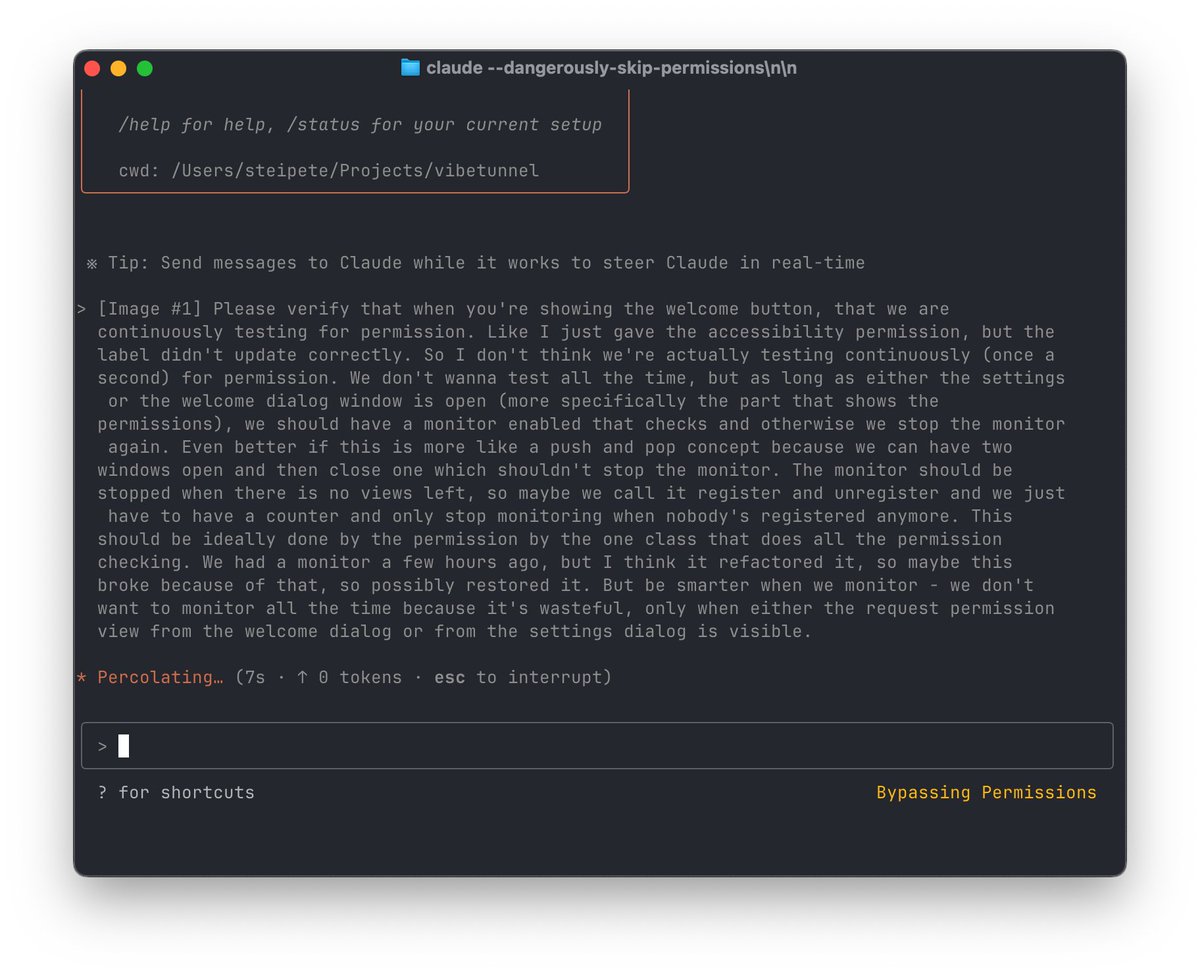Click the yellow minimize window button

(x=119, y=69)
